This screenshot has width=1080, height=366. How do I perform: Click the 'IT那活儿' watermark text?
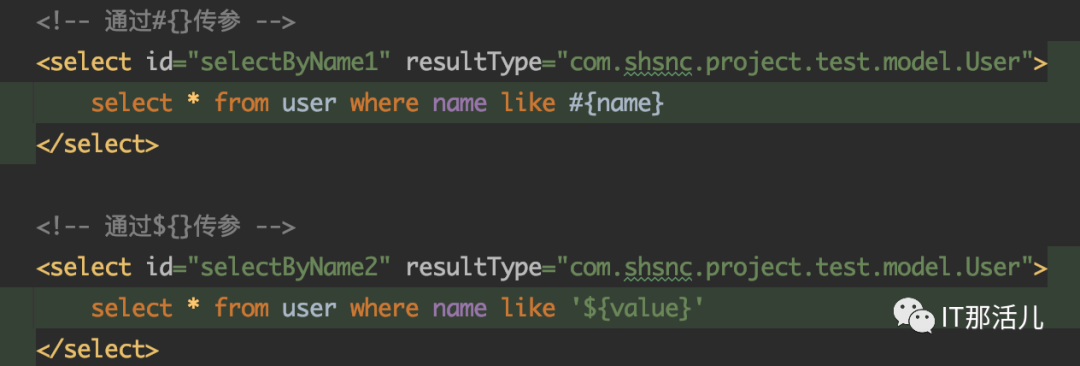(992, 318)
